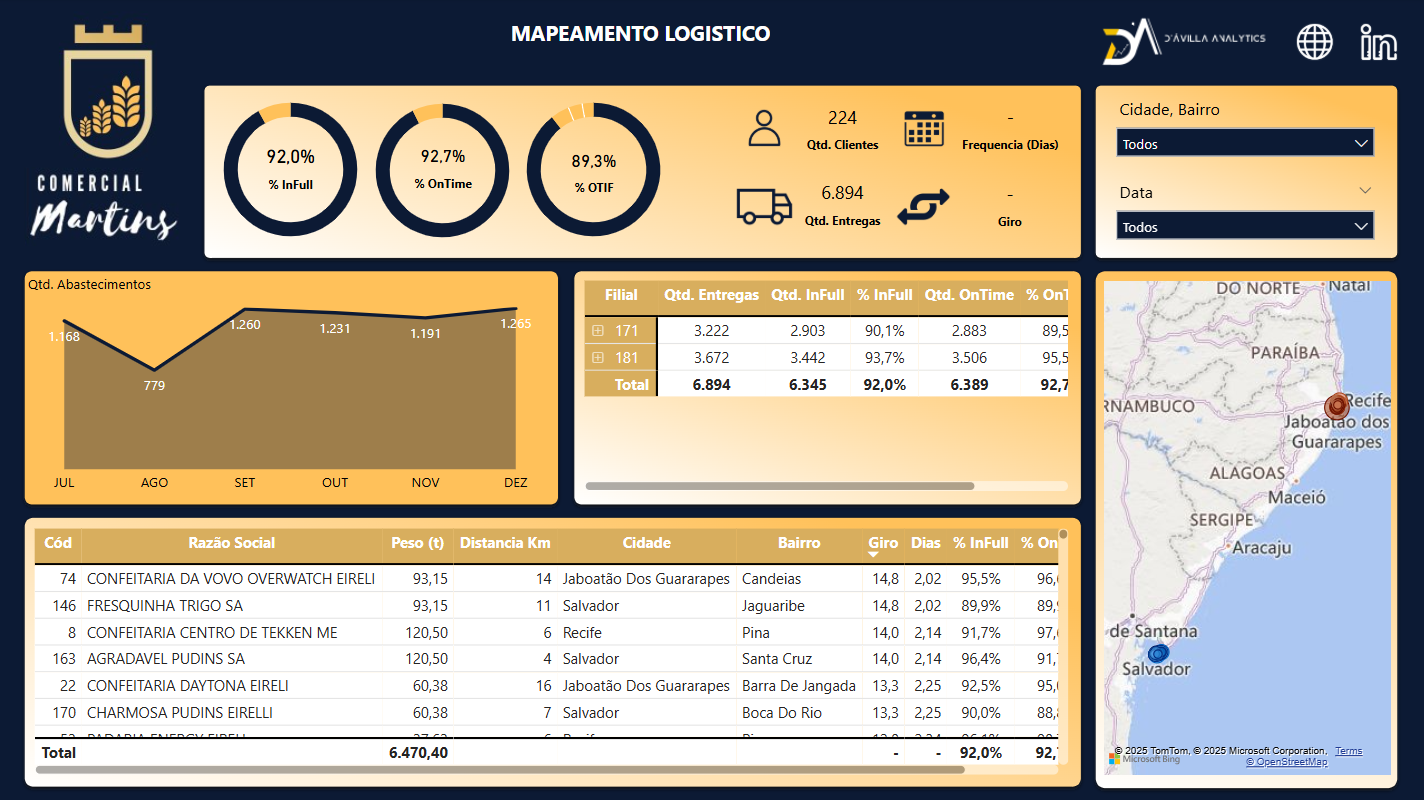Select the DEZ data point 1.265
The image size is (1424, 800).
pos(516,309)
